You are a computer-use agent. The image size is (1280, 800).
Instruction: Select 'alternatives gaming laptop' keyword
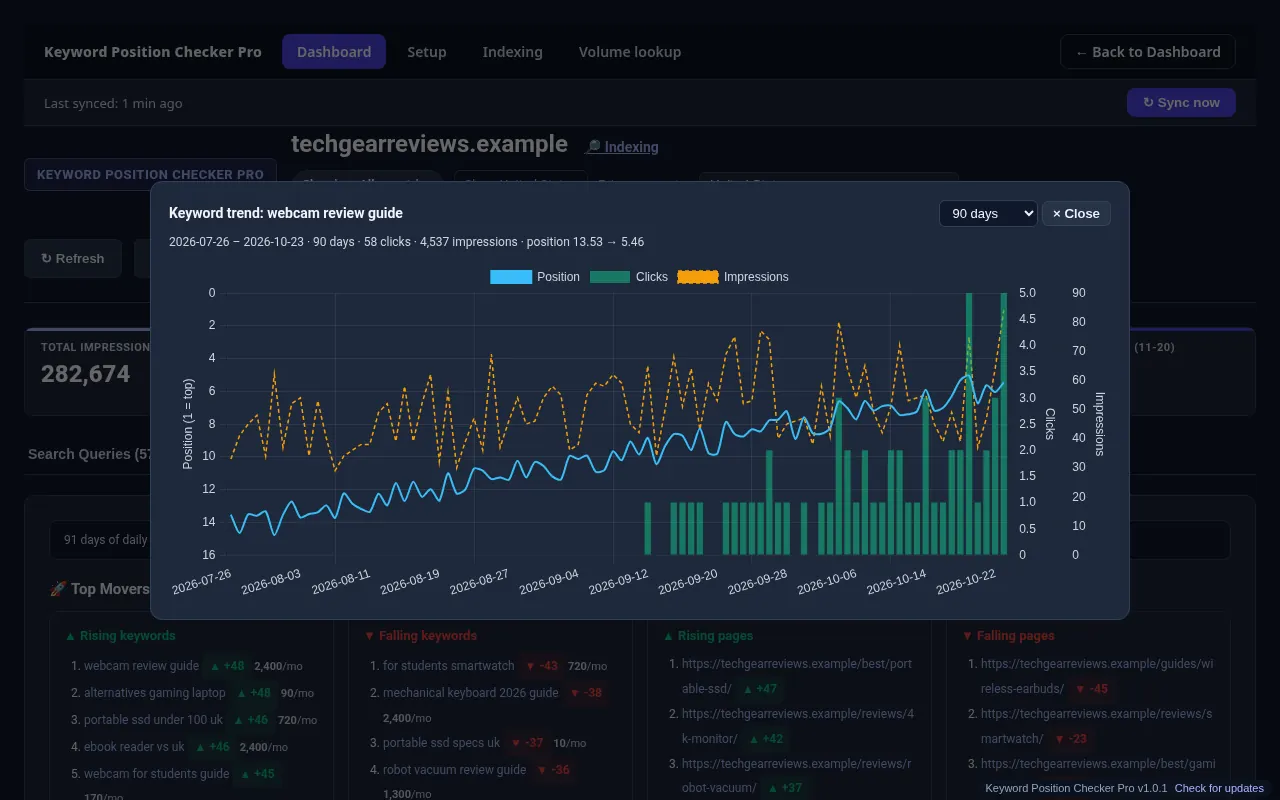coord(155,693)
